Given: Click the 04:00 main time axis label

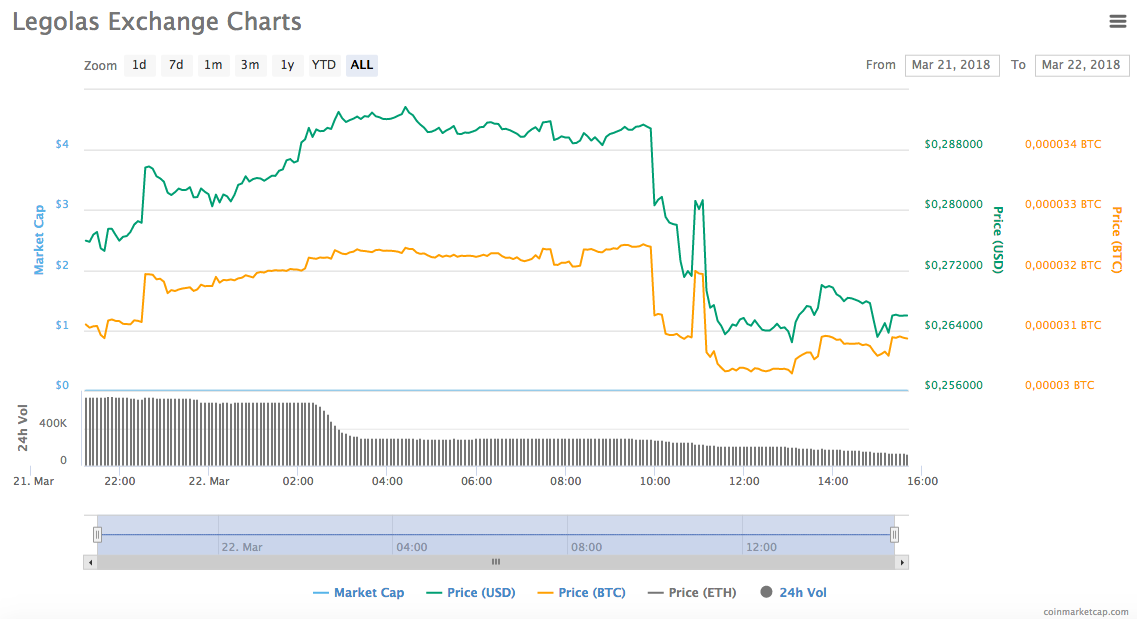Looking at the screenshot, I should click(x=387, y=481).
